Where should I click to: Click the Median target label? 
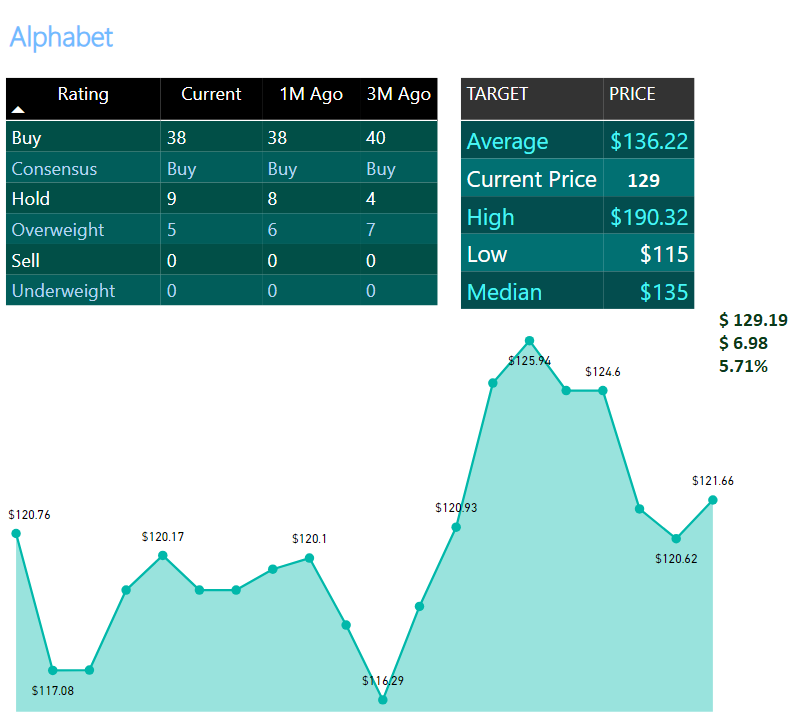point(504,293)
